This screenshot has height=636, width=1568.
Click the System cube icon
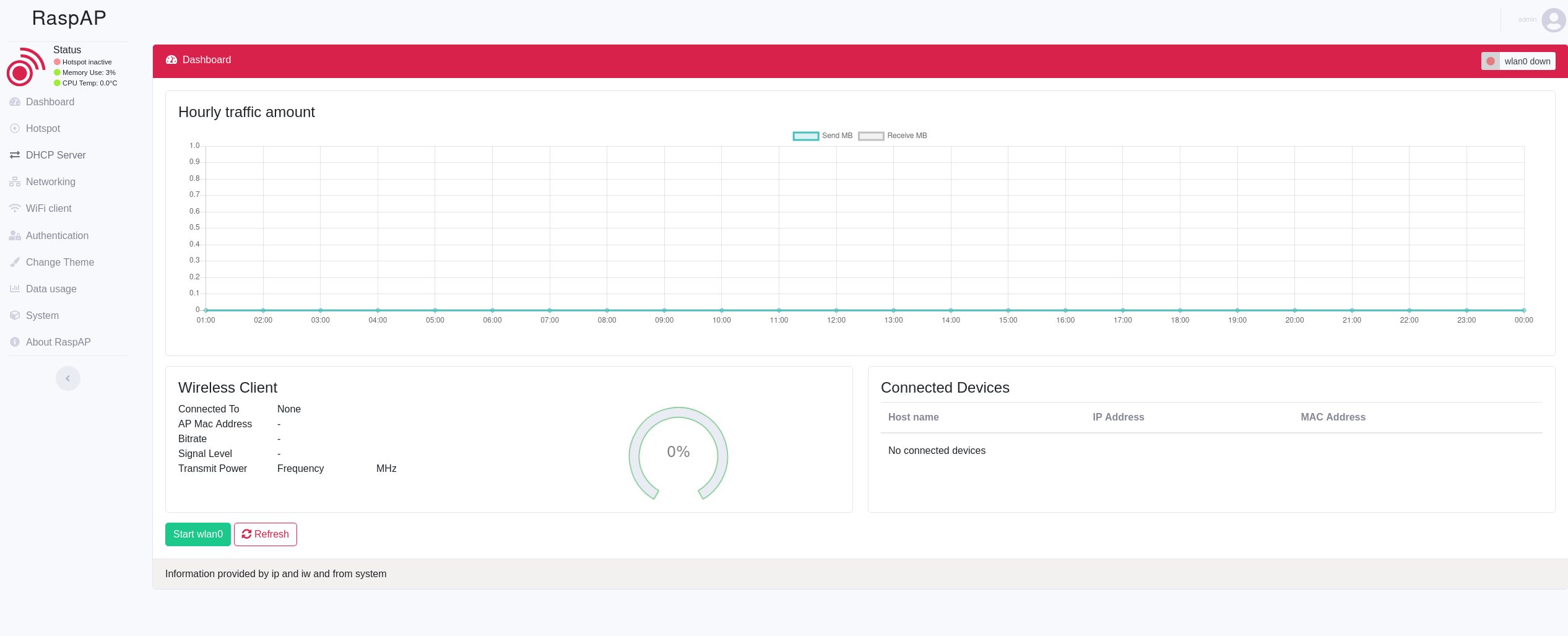[15, 316]
